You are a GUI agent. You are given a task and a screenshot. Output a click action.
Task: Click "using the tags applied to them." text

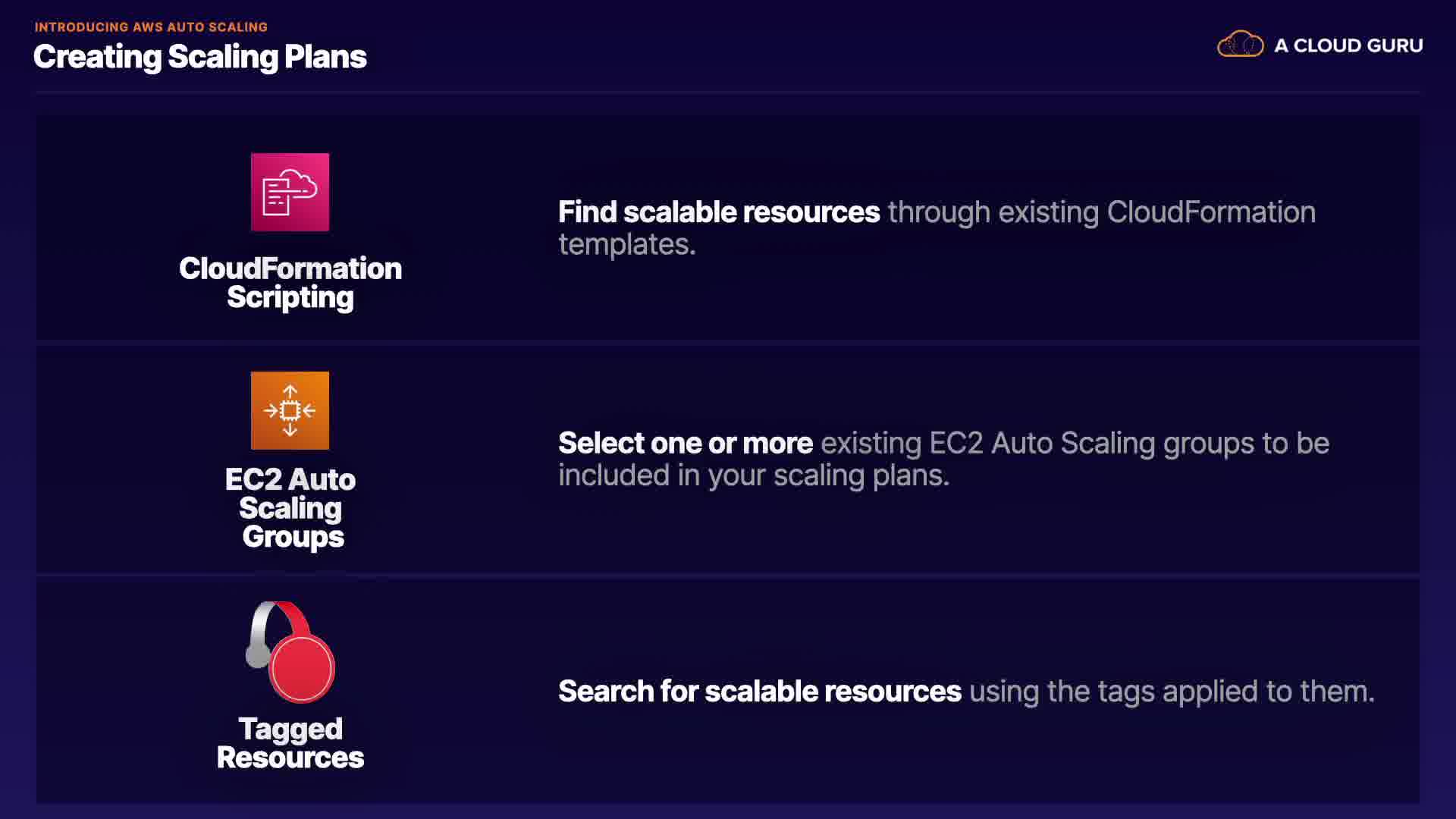1172,692
